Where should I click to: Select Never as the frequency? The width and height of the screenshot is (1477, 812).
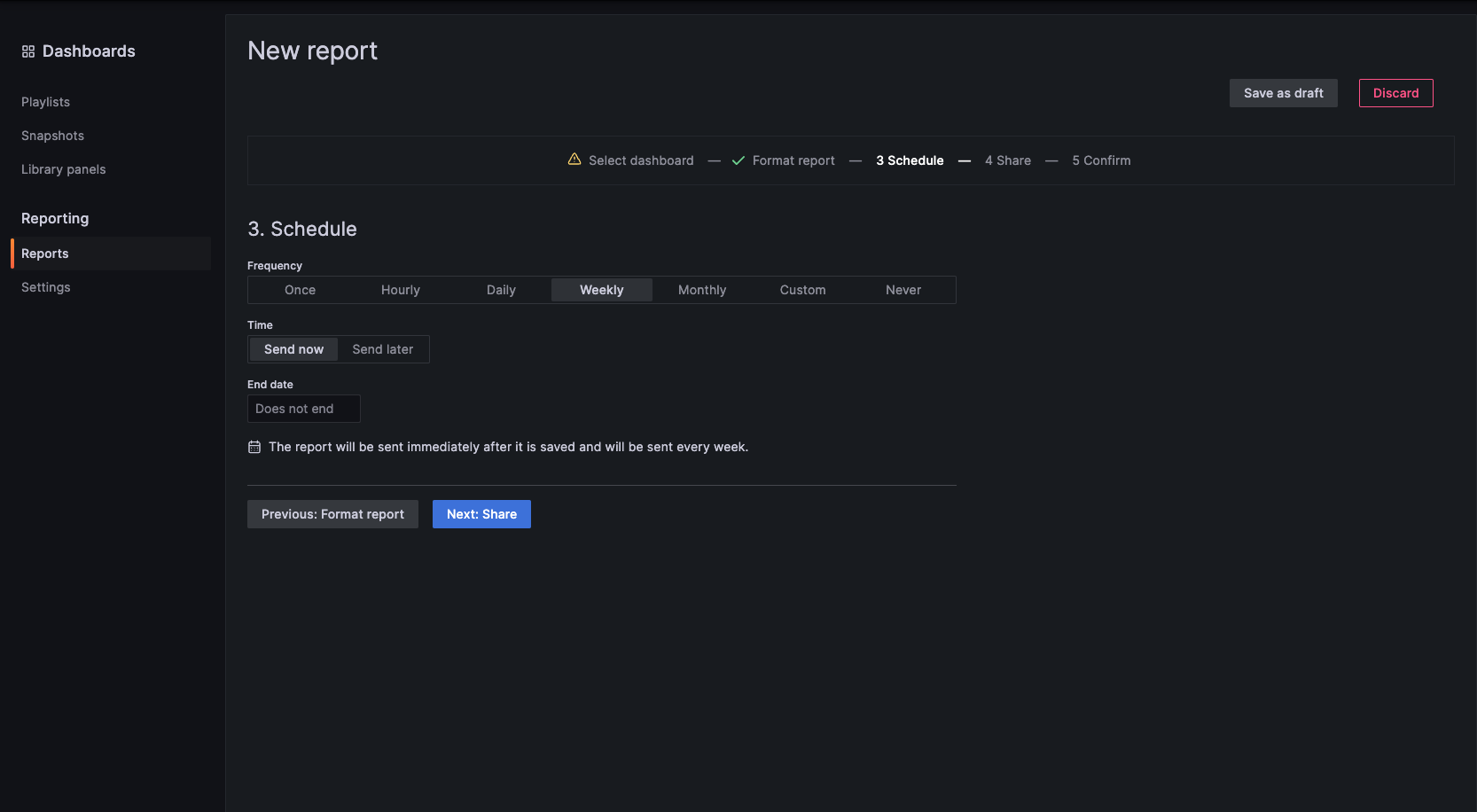[x=903, y=290]
